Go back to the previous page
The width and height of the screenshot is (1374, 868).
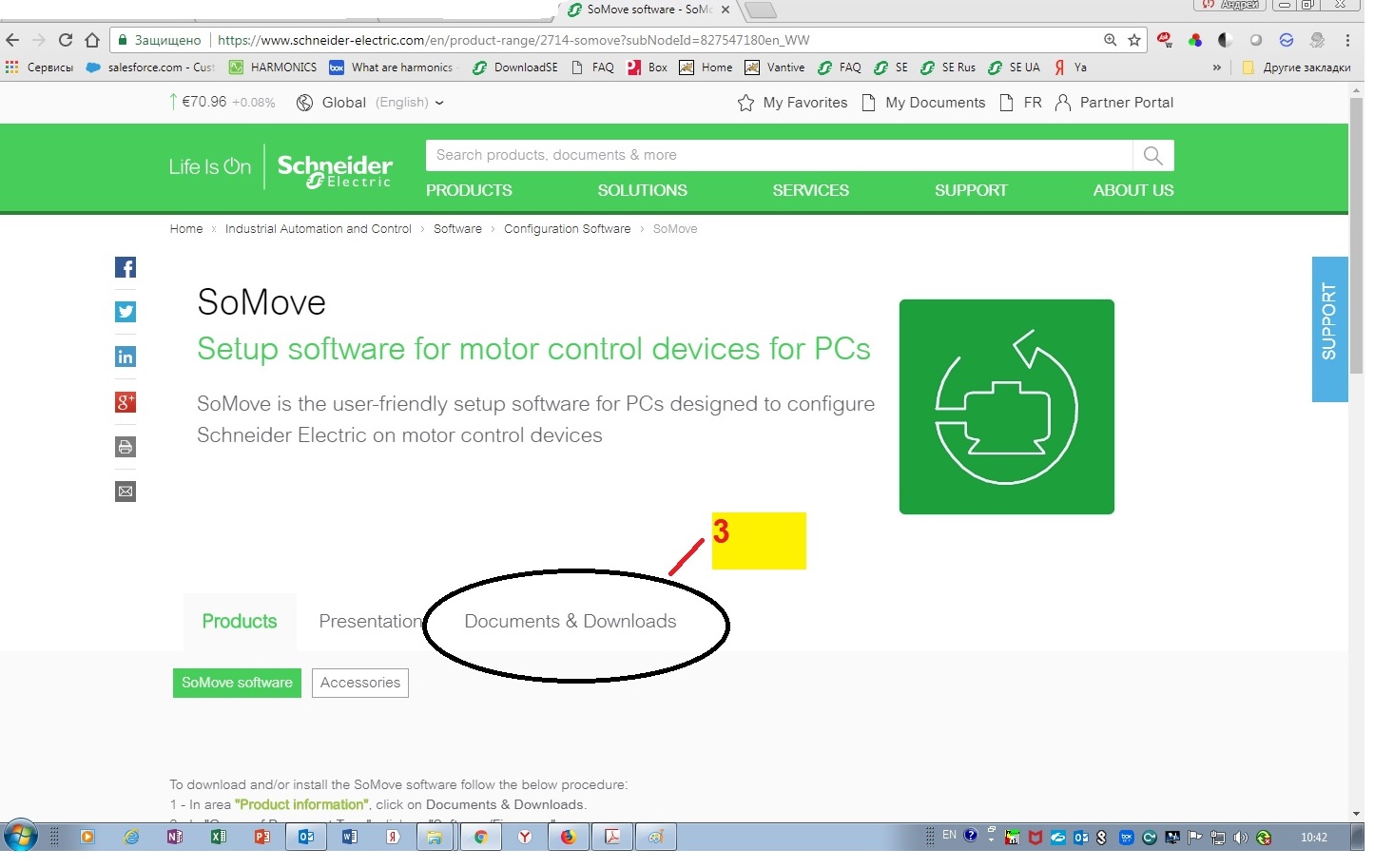tap(12, 40)
